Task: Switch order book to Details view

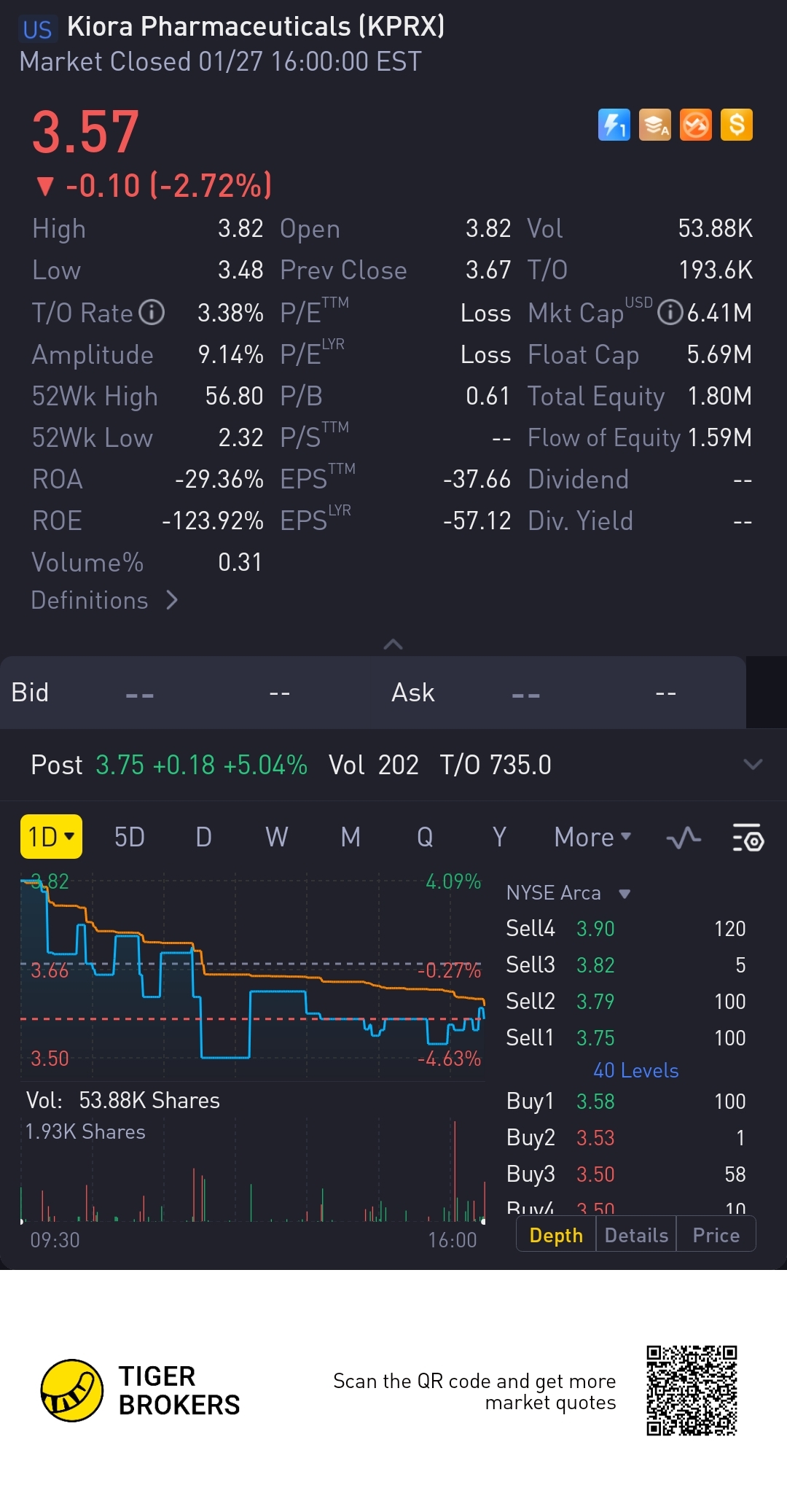Action: coord(636,1235)
